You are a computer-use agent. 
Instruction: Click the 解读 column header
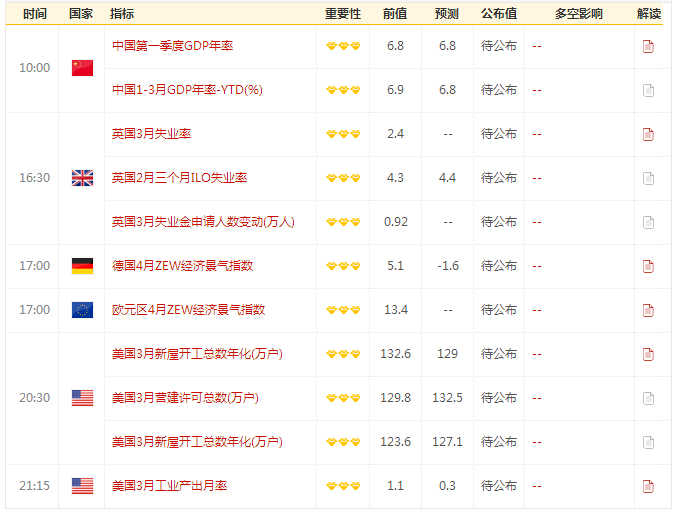(x=649, y=14)
